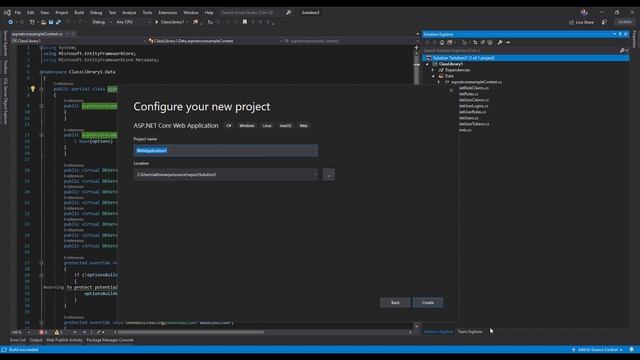Open the Tools menu
Viewport: 640px width, 360px height.
[147, 13]
